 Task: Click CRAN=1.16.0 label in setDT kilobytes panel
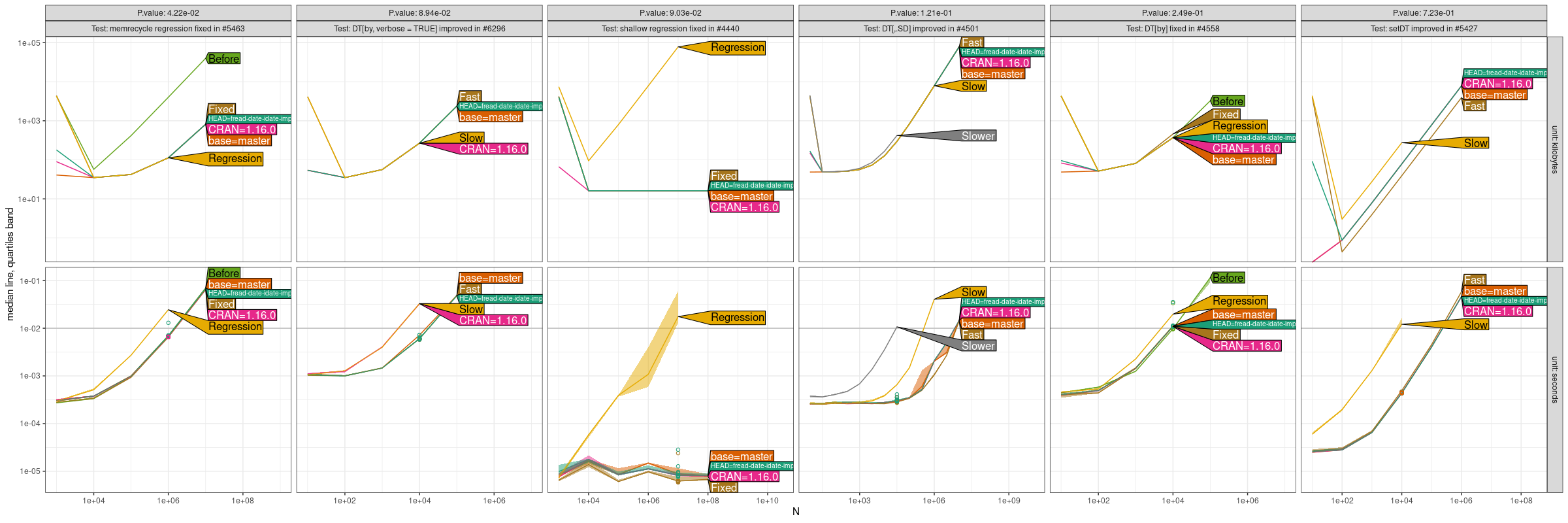point(1497,84)
